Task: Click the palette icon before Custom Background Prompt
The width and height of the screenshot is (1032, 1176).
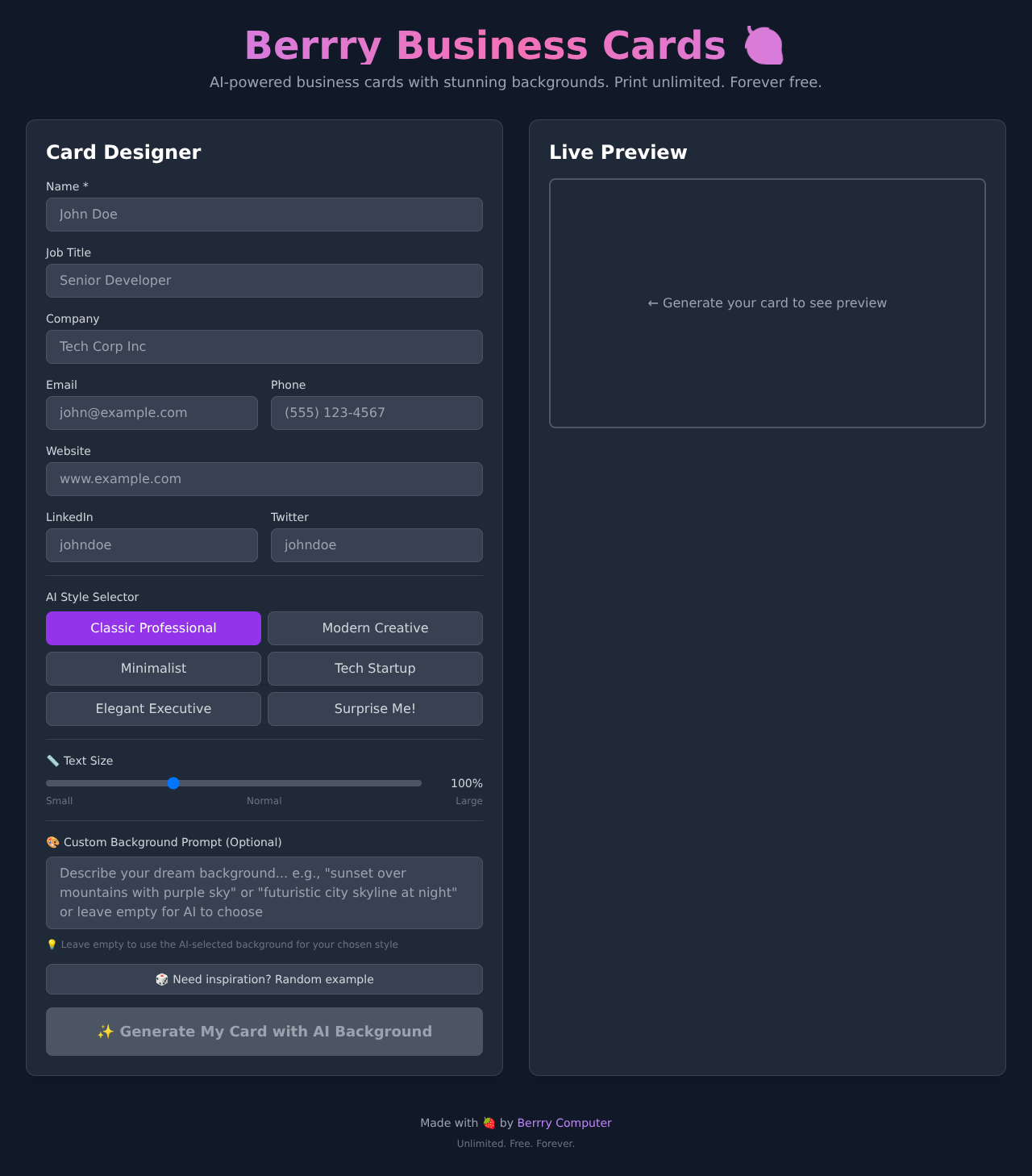Action: point(52,841)
